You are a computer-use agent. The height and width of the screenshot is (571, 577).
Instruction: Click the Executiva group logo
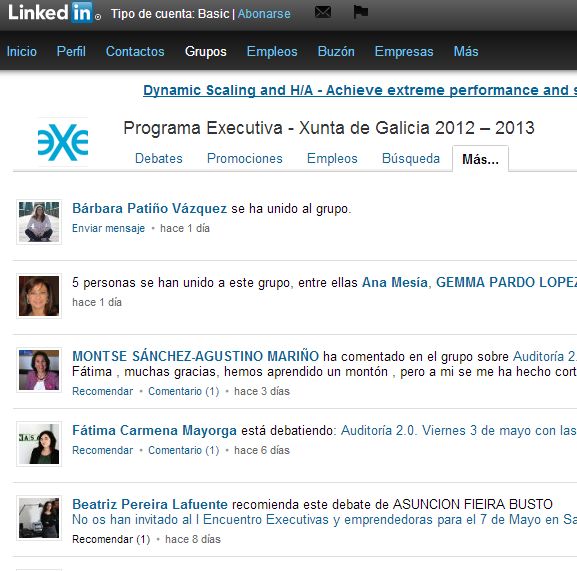coord(63,142)
